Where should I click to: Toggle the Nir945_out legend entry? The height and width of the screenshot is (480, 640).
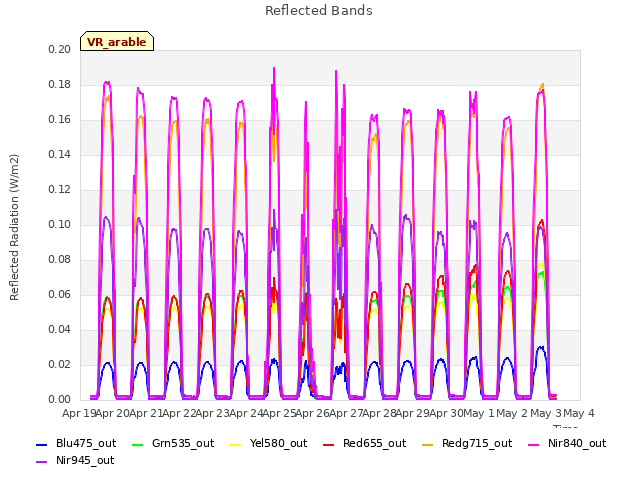(75, 460)
